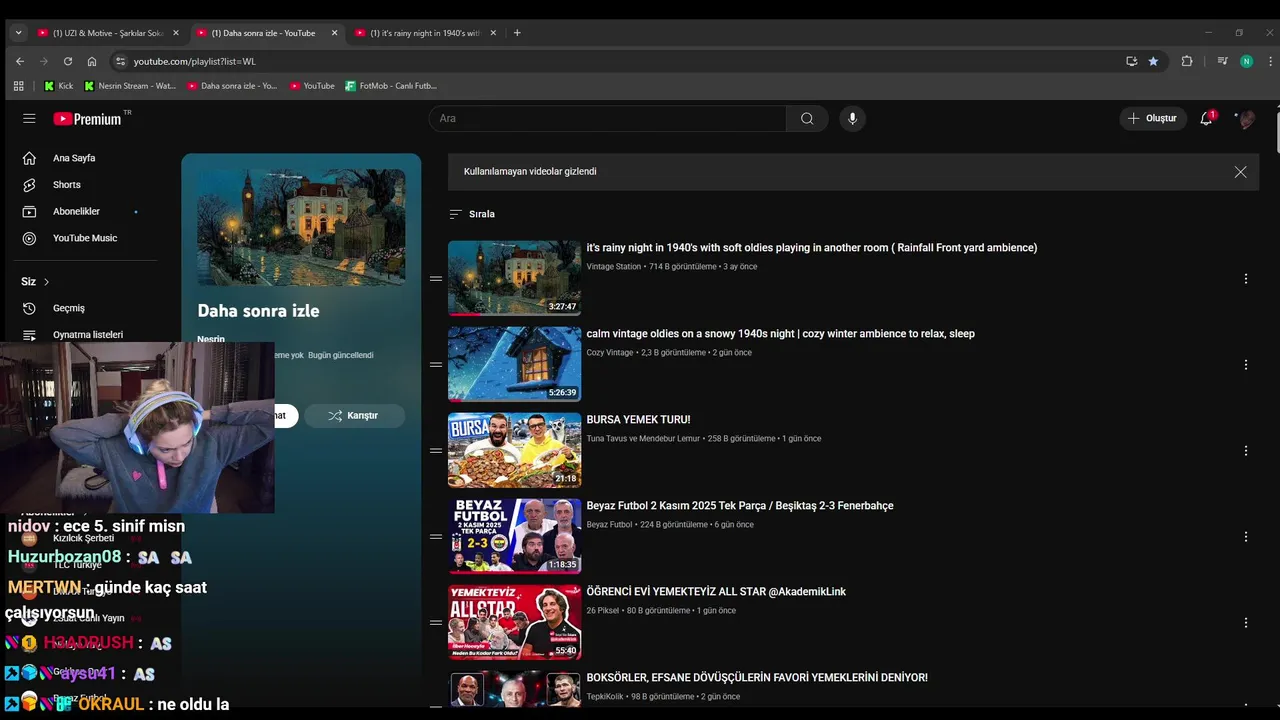Screen dimensions: 1280x720
Task: Go to the browser home page icon
Action: 92,61
